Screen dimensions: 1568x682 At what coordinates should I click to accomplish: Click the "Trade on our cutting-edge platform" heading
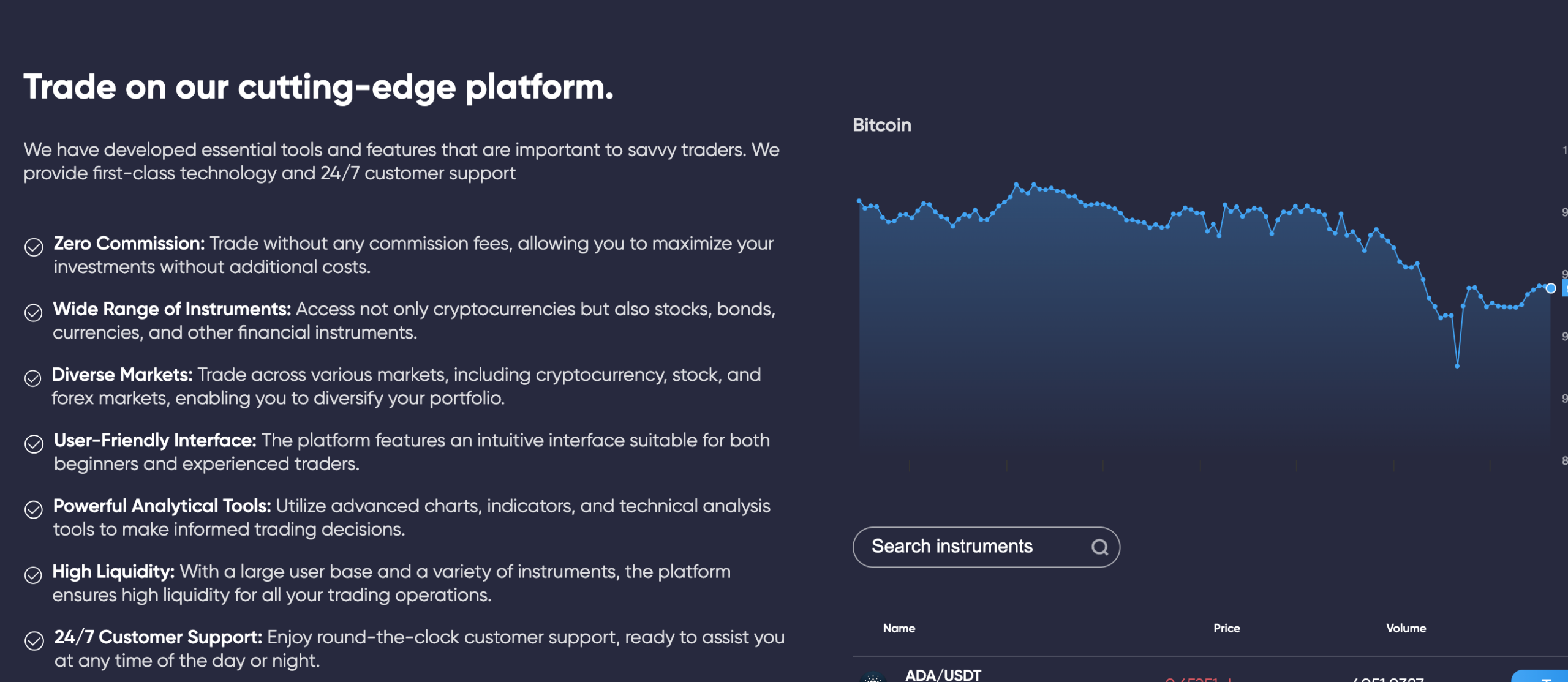318,87
